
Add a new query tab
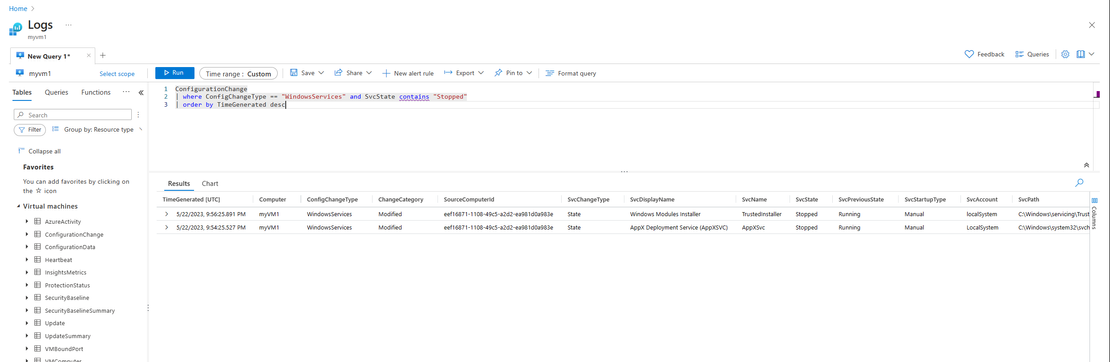pyautogui.click(x=103, y=55)
